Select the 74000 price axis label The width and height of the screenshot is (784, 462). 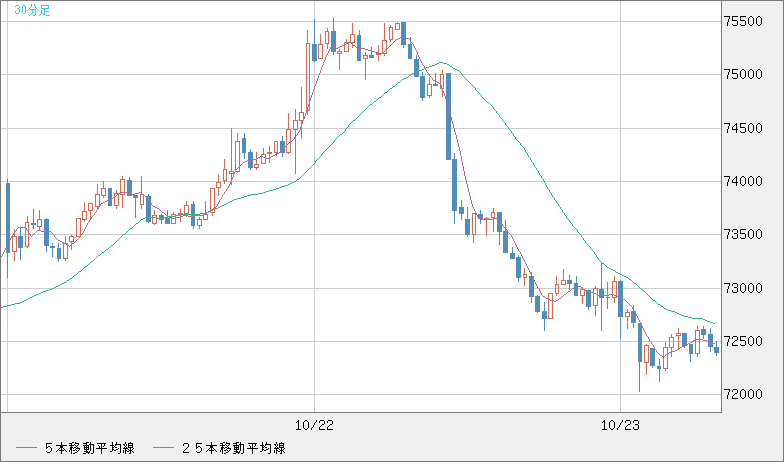point(744,181)
